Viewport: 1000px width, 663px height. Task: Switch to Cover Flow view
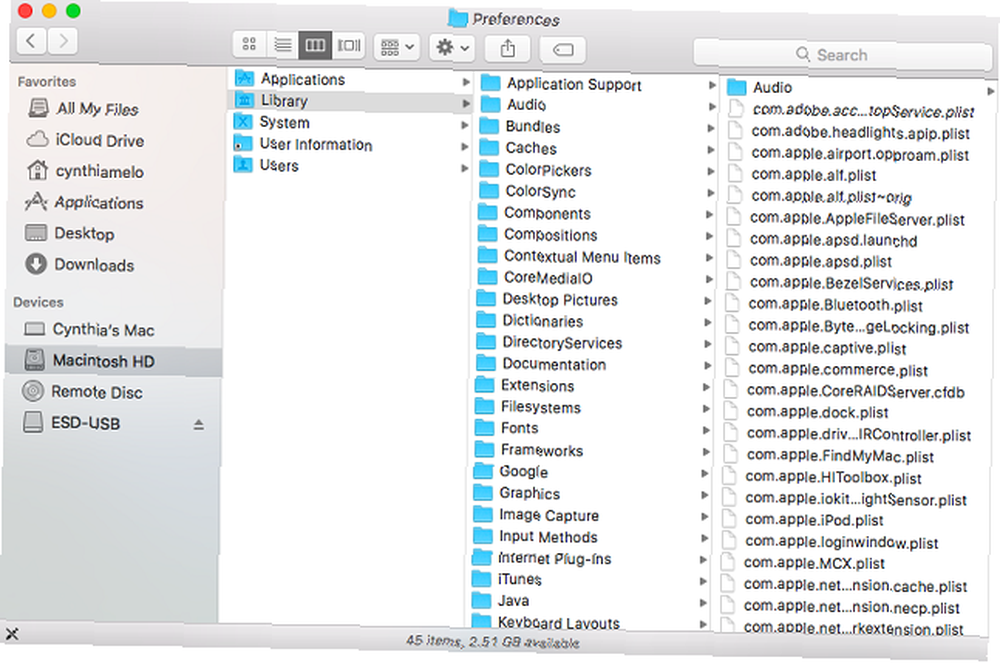[x=348, y=45]
